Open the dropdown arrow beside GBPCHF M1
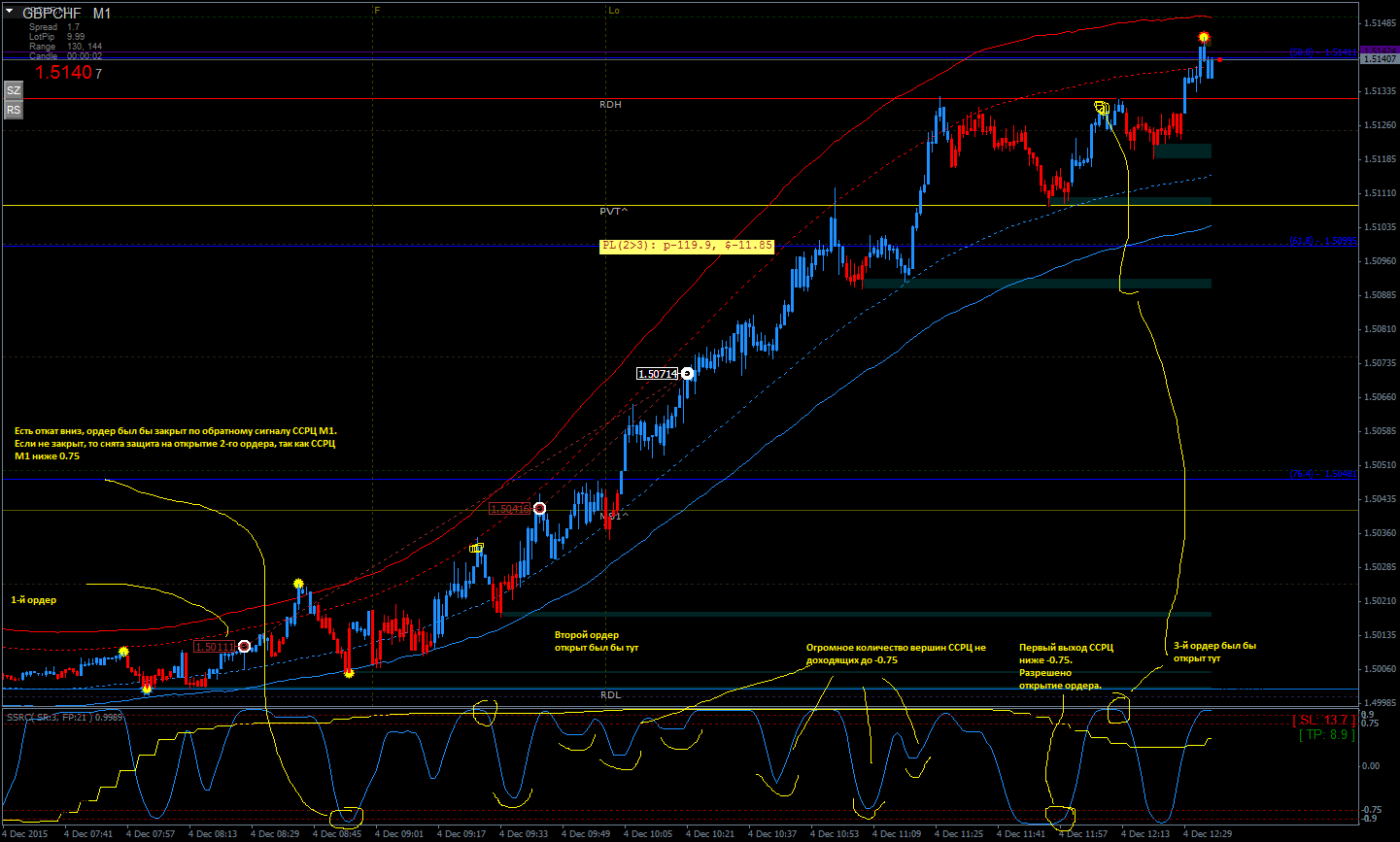Screen dimensions: 1400x842 pyautogui.click(x=10, y=11)
